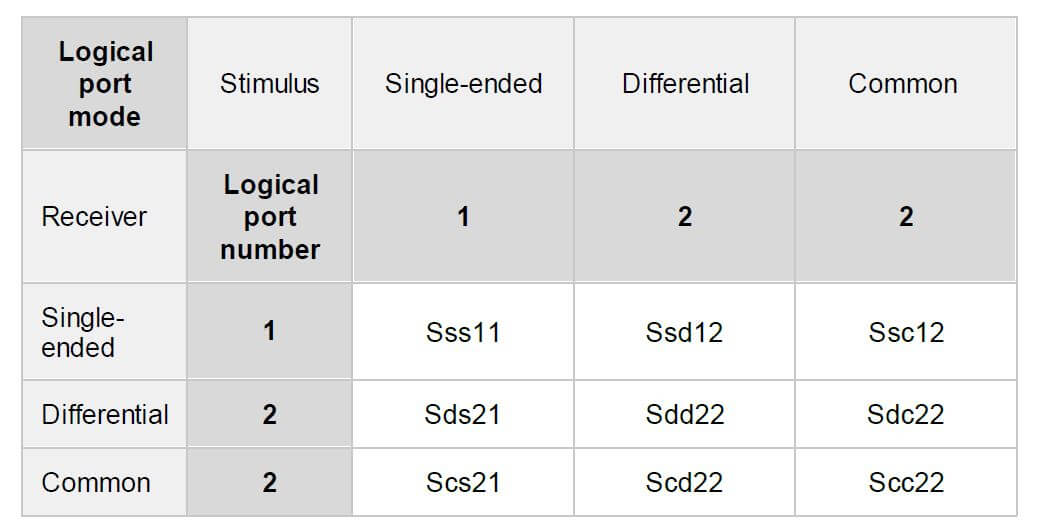The height and width of the screenshot is (532, 1038).
Task: Click the Common column header
Action: (x=906, y=83)
